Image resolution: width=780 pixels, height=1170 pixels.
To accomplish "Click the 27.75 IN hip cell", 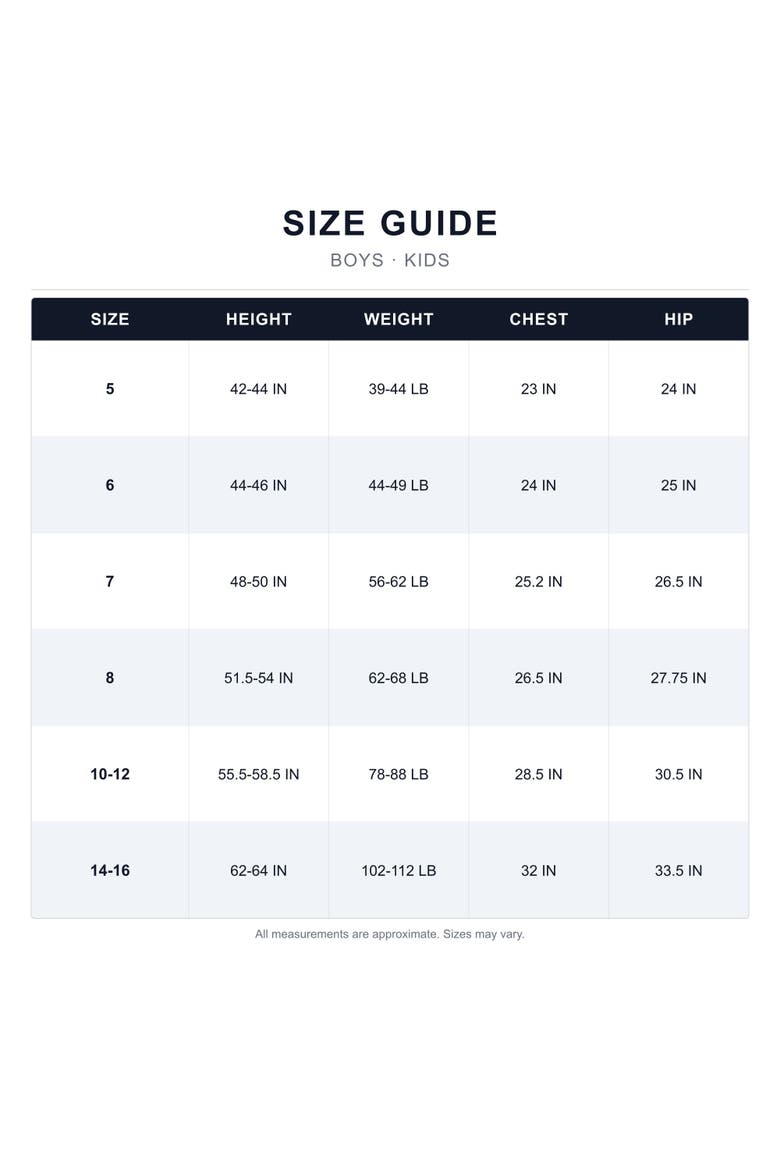I will point(678,678).
